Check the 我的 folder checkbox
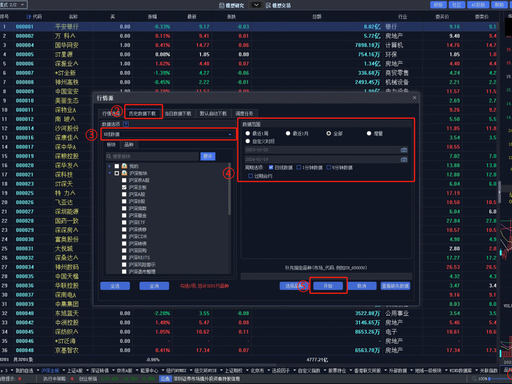The image size is (512, 384). 117,166
